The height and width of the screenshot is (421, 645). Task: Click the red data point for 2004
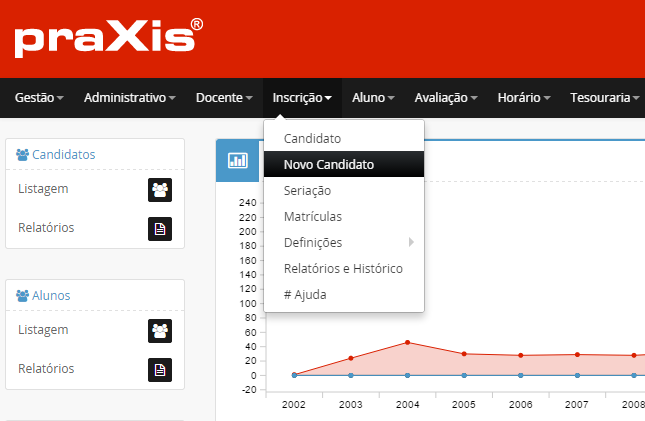(x=407, y=342)
